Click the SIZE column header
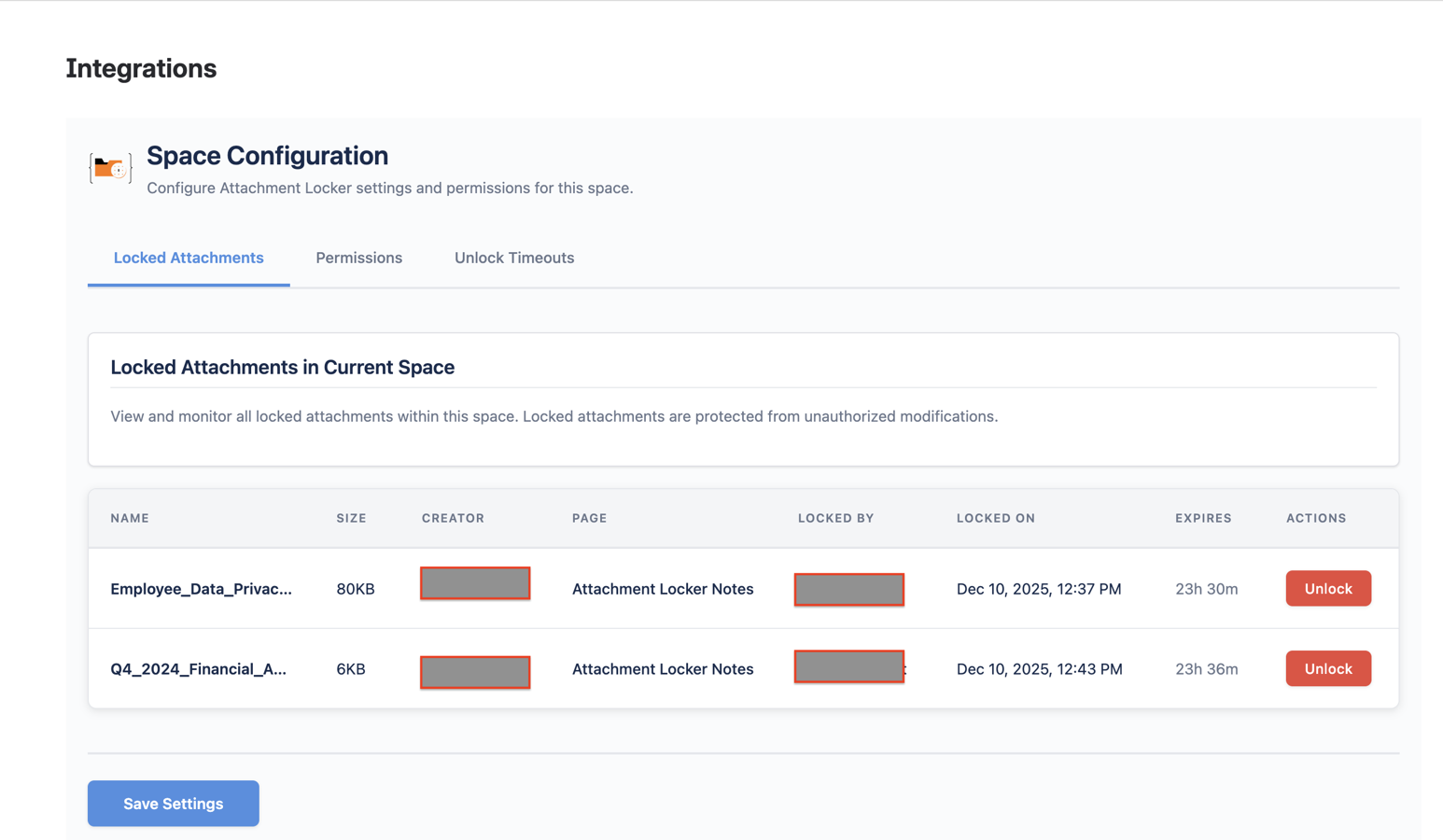The width and height of the screenshot is (1443, 840). pos(351,518)
